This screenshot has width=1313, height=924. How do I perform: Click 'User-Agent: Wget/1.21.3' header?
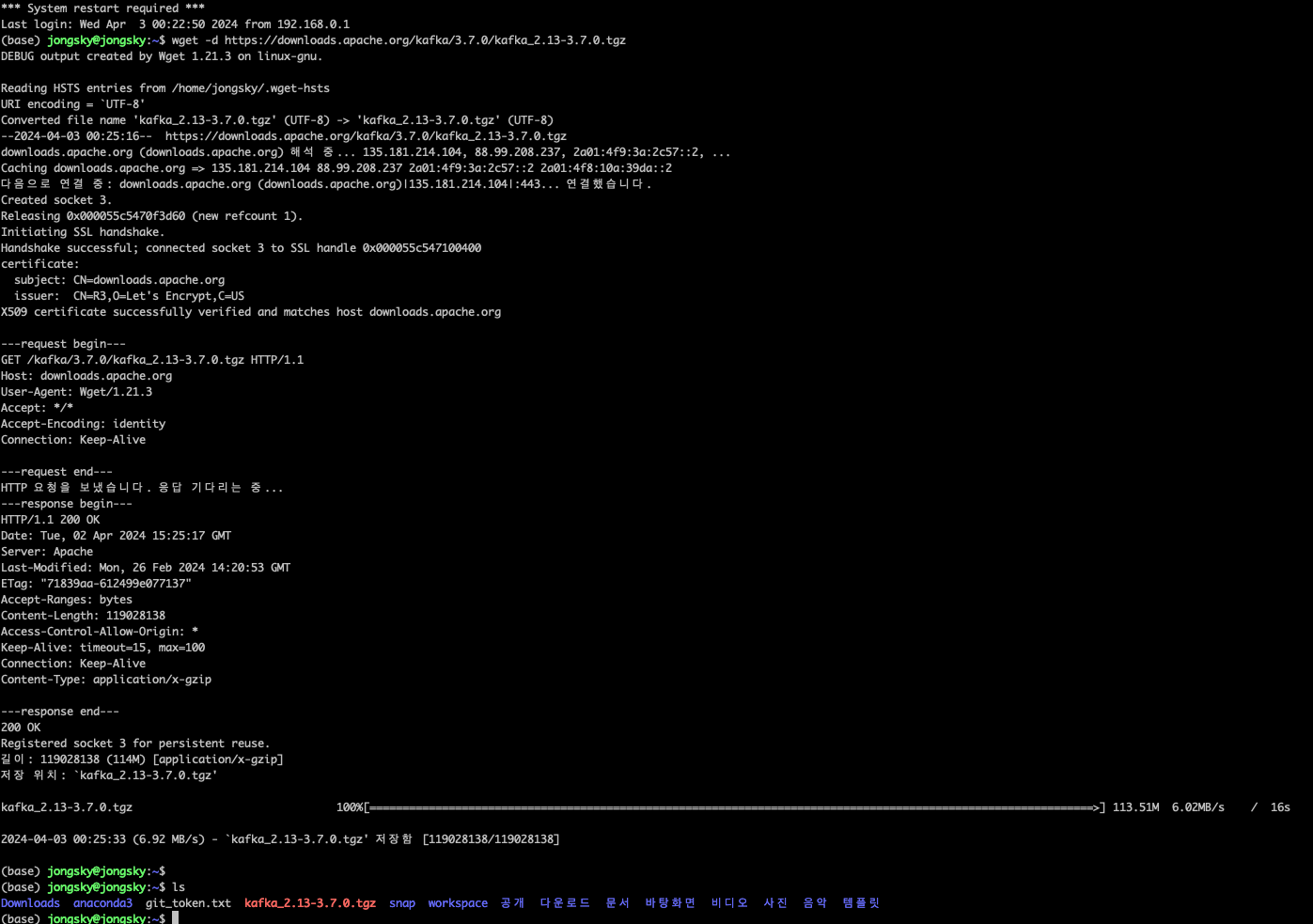pos(76,392)
